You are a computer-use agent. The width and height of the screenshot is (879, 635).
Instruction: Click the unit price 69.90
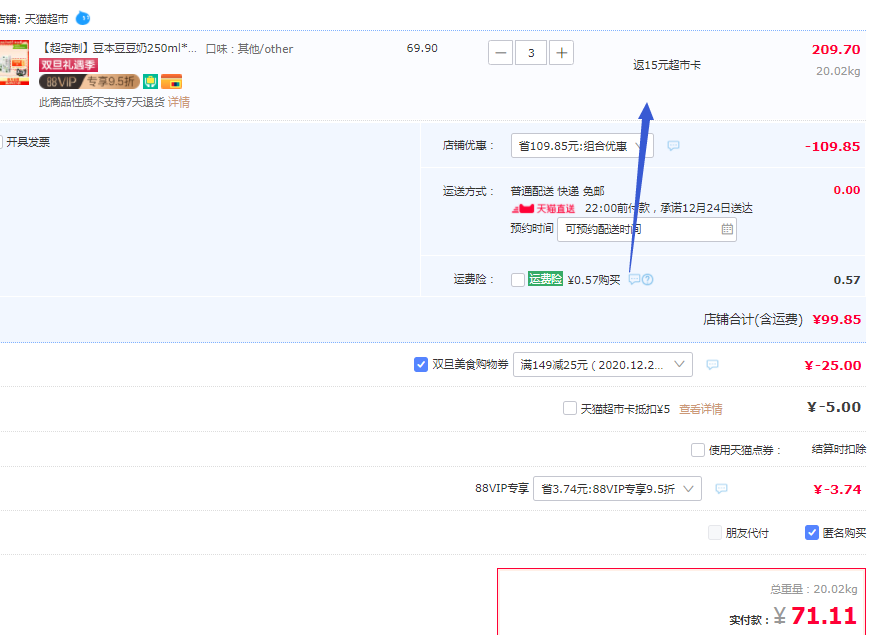point(422,48)
